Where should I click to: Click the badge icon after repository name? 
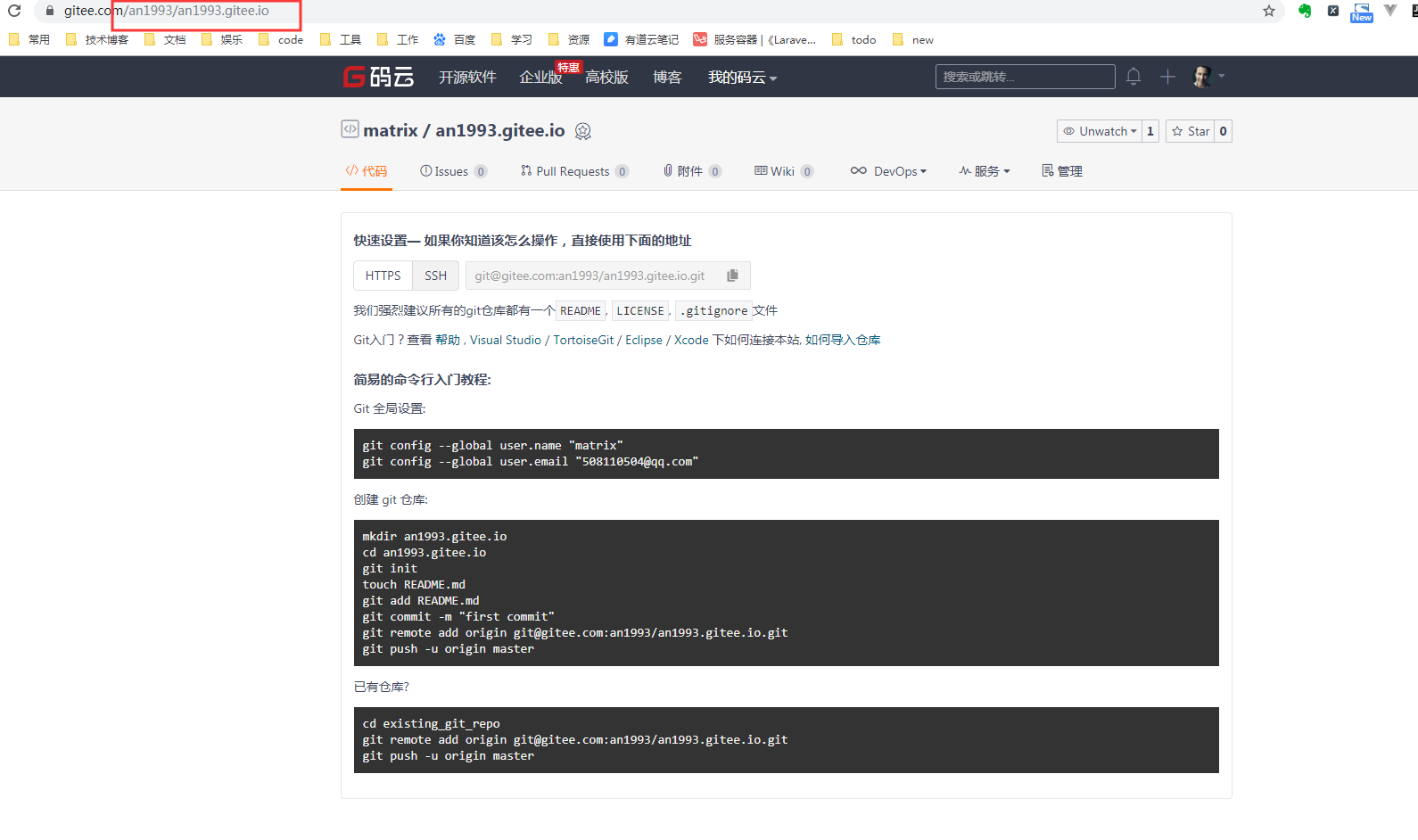[x=583, y=131]
